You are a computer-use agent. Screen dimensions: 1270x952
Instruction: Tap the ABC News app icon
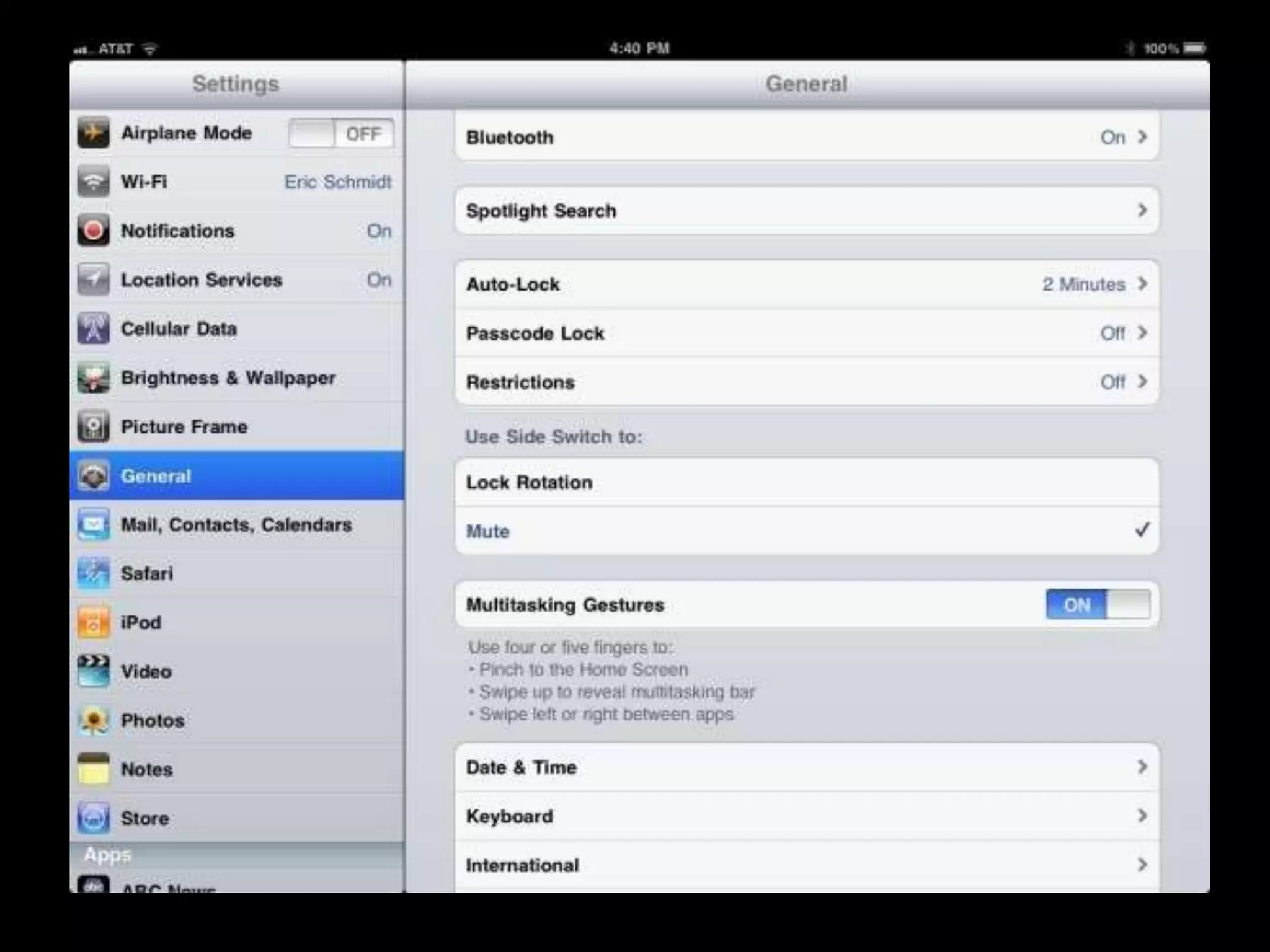pyautogui.click(x=94, y=884)
